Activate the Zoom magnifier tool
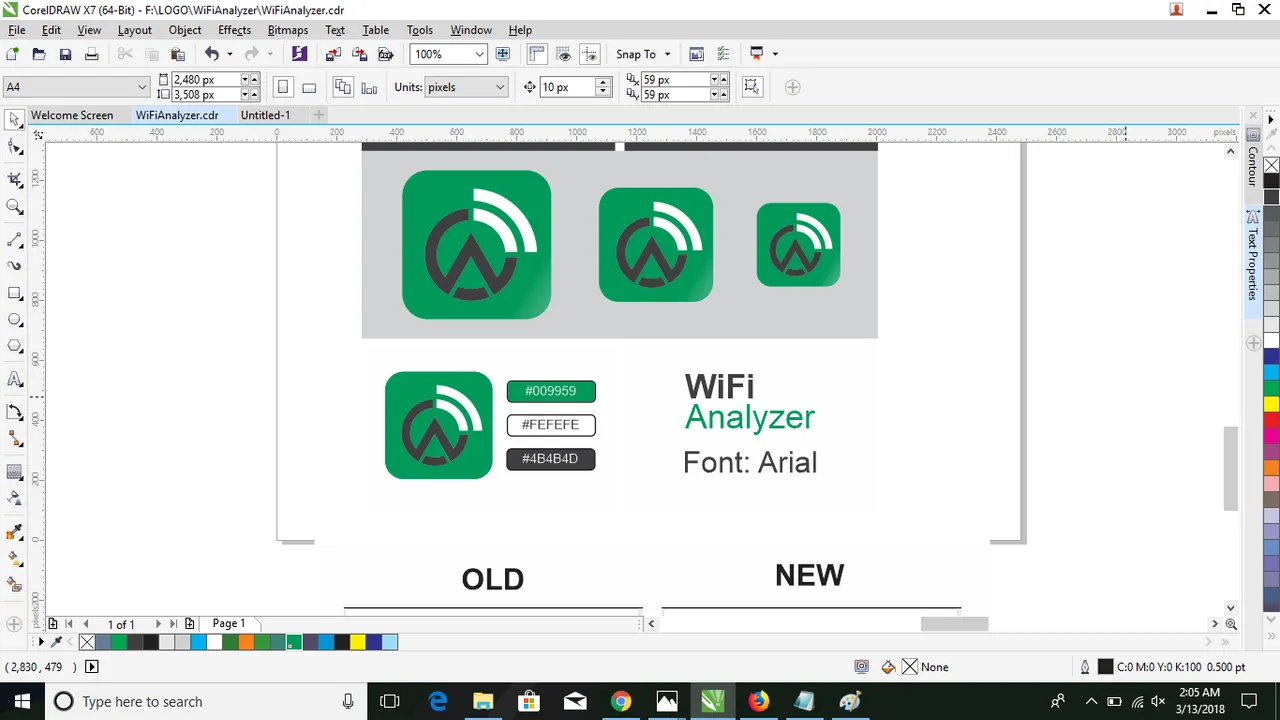The height and width of the screenshot is (720, 1280). [14, 207]
